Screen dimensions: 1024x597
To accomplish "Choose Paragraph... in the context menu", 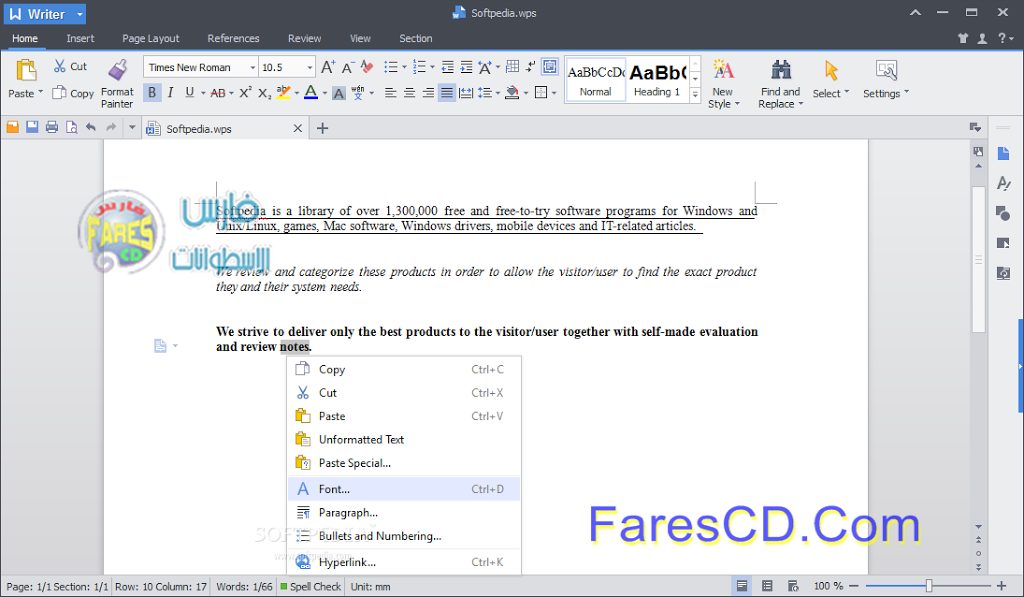I will (404, 513).
